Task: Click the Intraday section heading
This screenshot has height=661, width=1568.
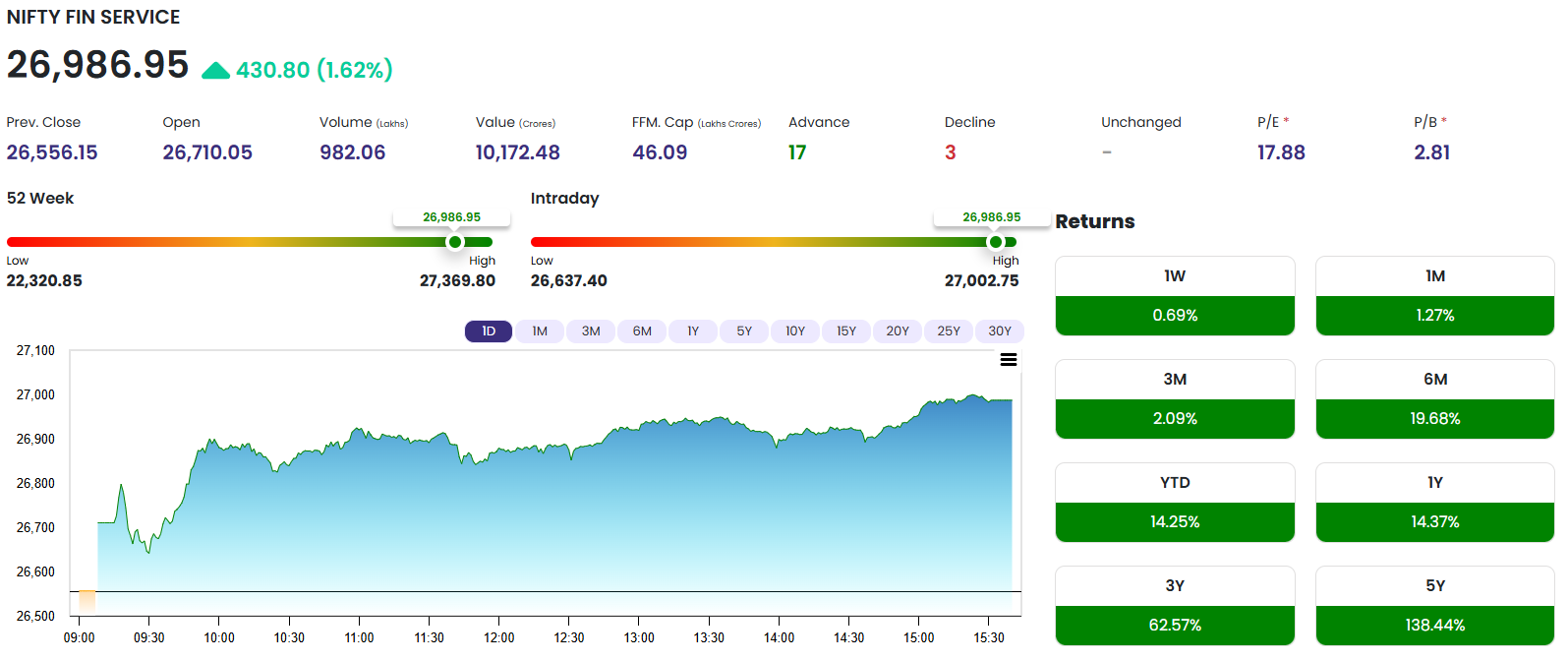Action: click(x=564, y=198)
